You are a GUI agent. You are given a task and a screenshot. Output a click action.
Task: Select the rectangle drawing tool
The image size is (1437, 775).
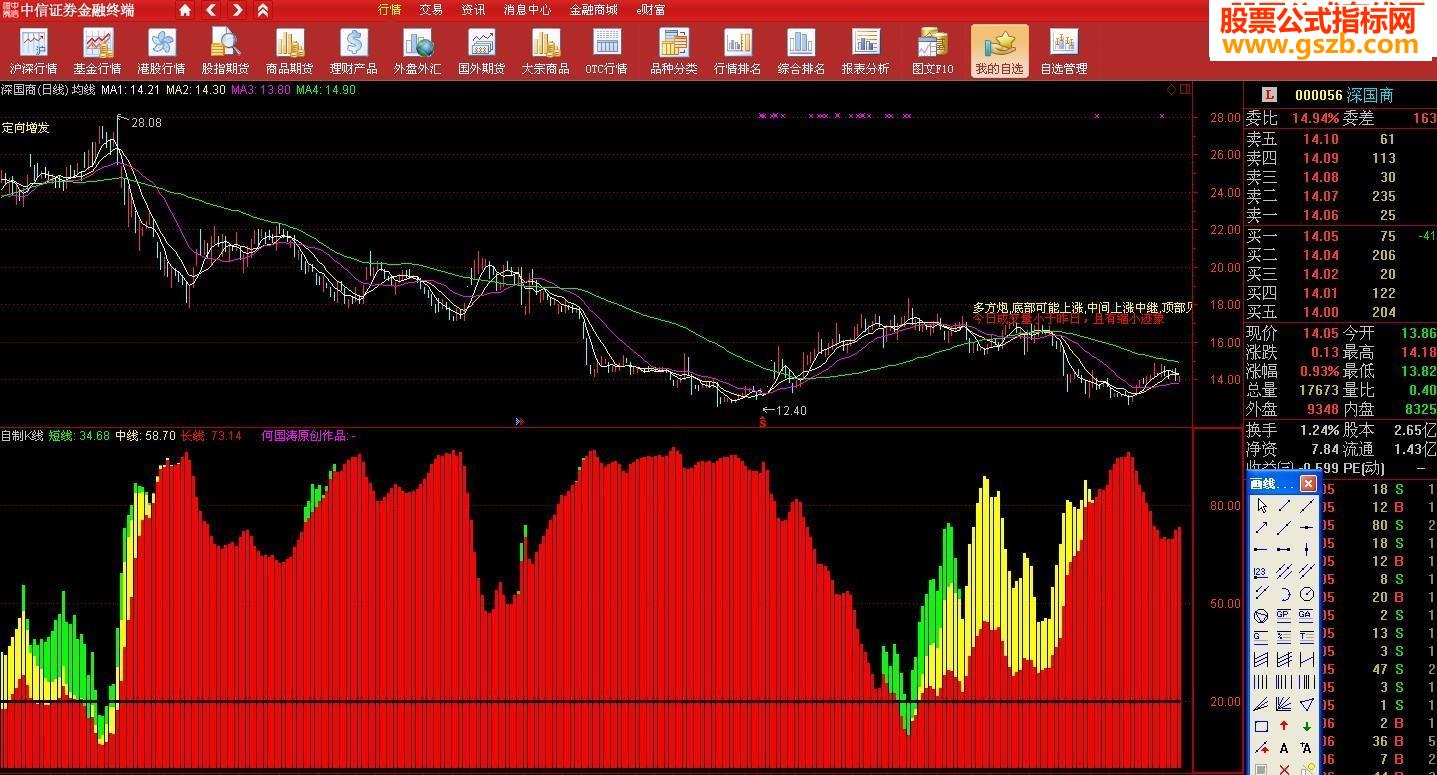(1262, 726)
